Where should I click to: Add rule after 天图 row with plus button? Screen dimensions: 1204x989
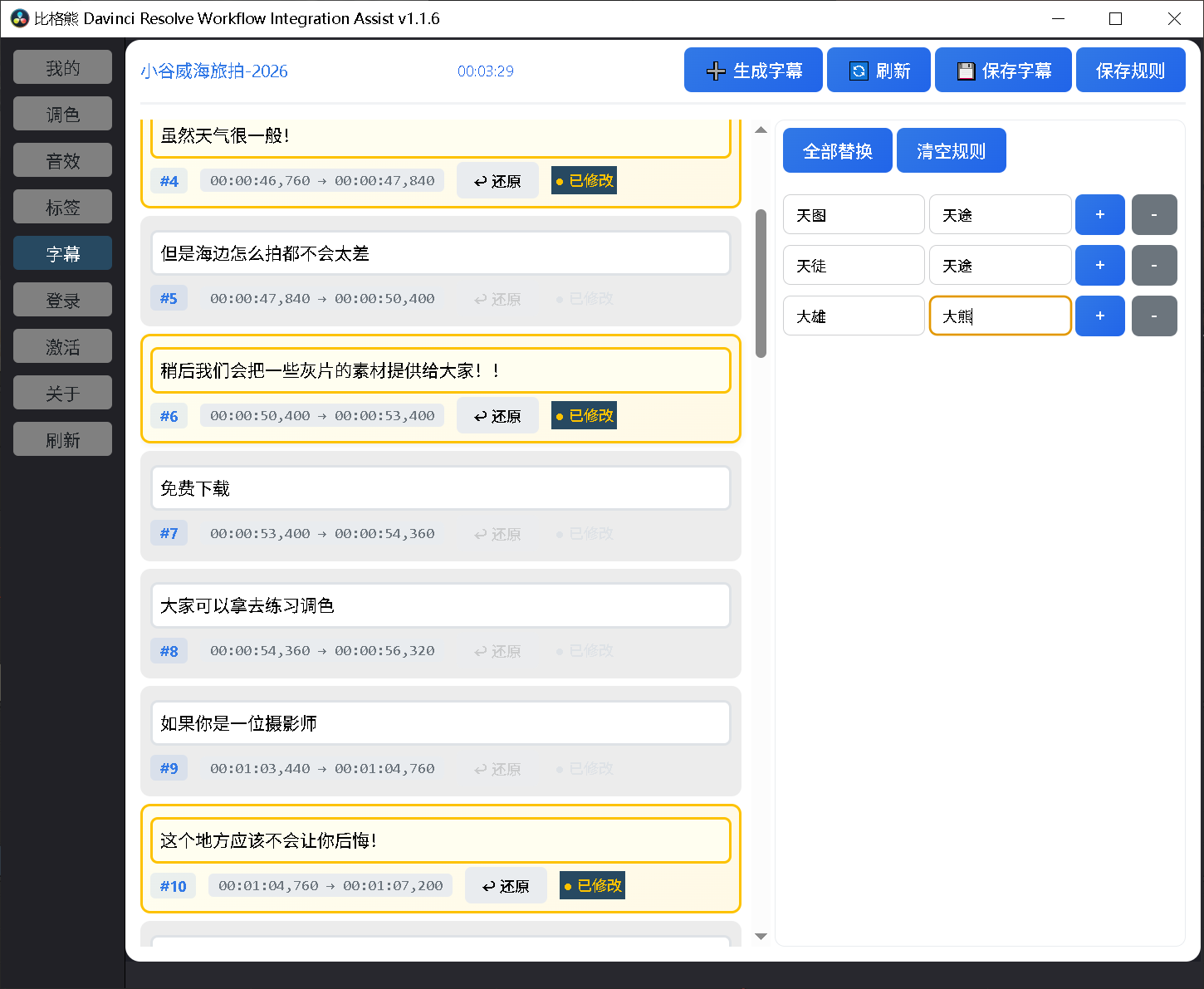click(1099, 215)
